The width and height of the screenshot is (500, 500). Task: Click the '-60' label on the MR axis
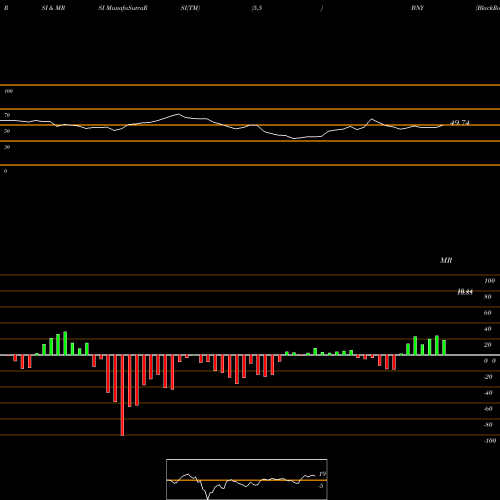click(488, 409)
